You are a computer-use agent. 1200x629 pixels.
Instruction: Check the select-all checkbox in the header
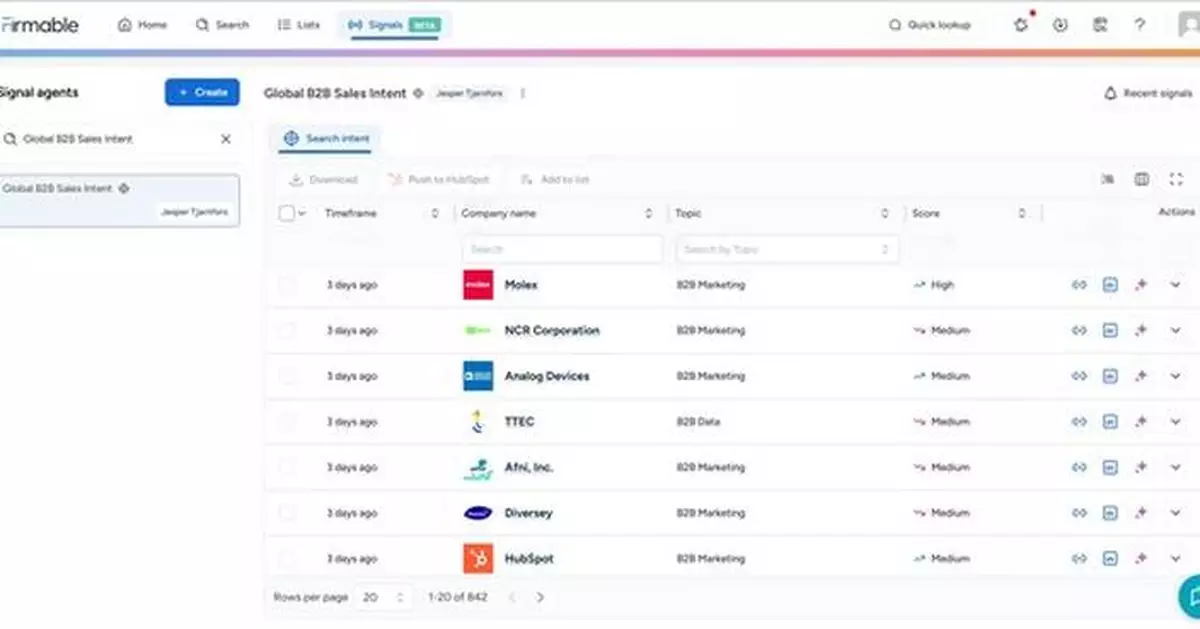[285, 212]
